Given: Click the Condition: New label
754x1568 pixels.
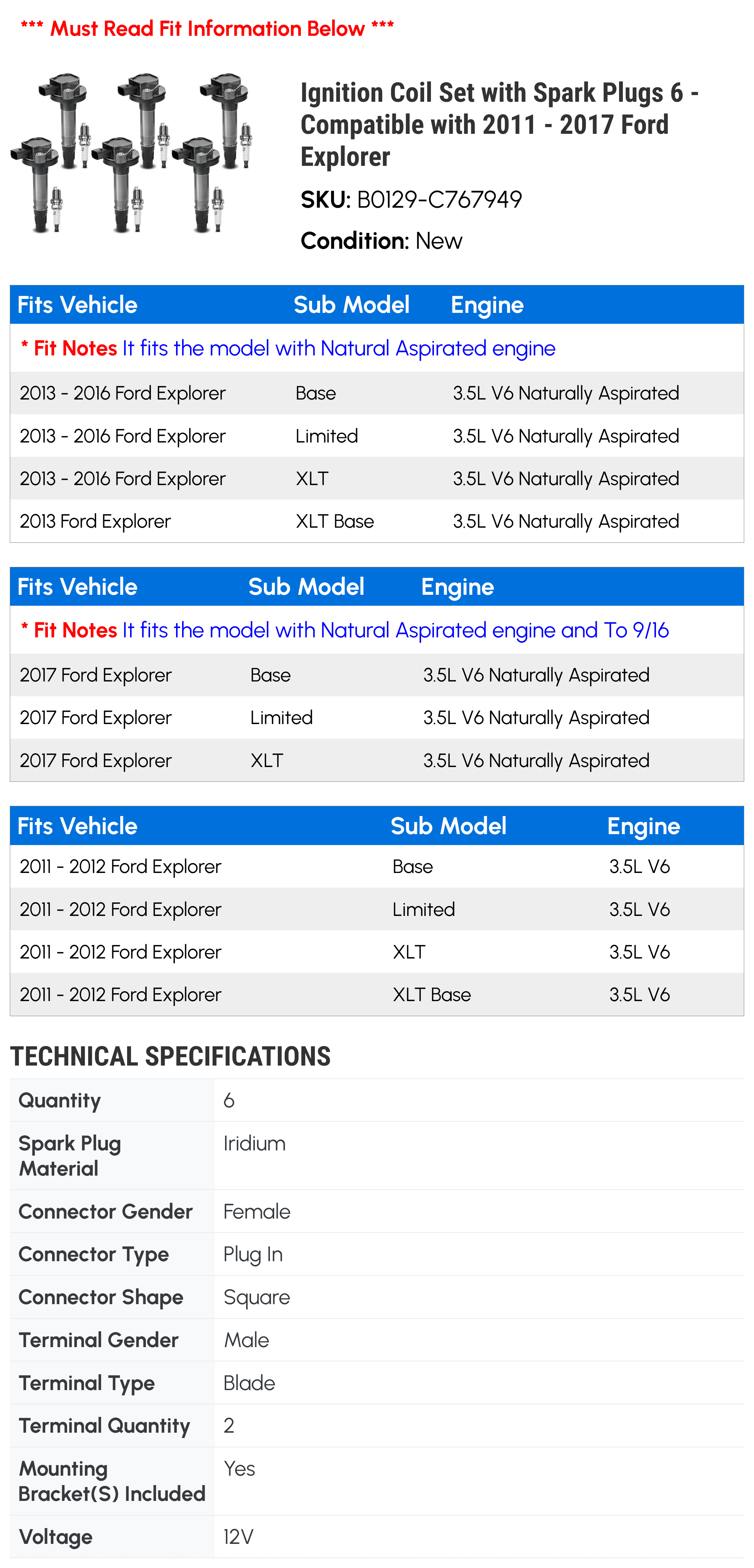Looking at the screenshot, I should point(381,241).
